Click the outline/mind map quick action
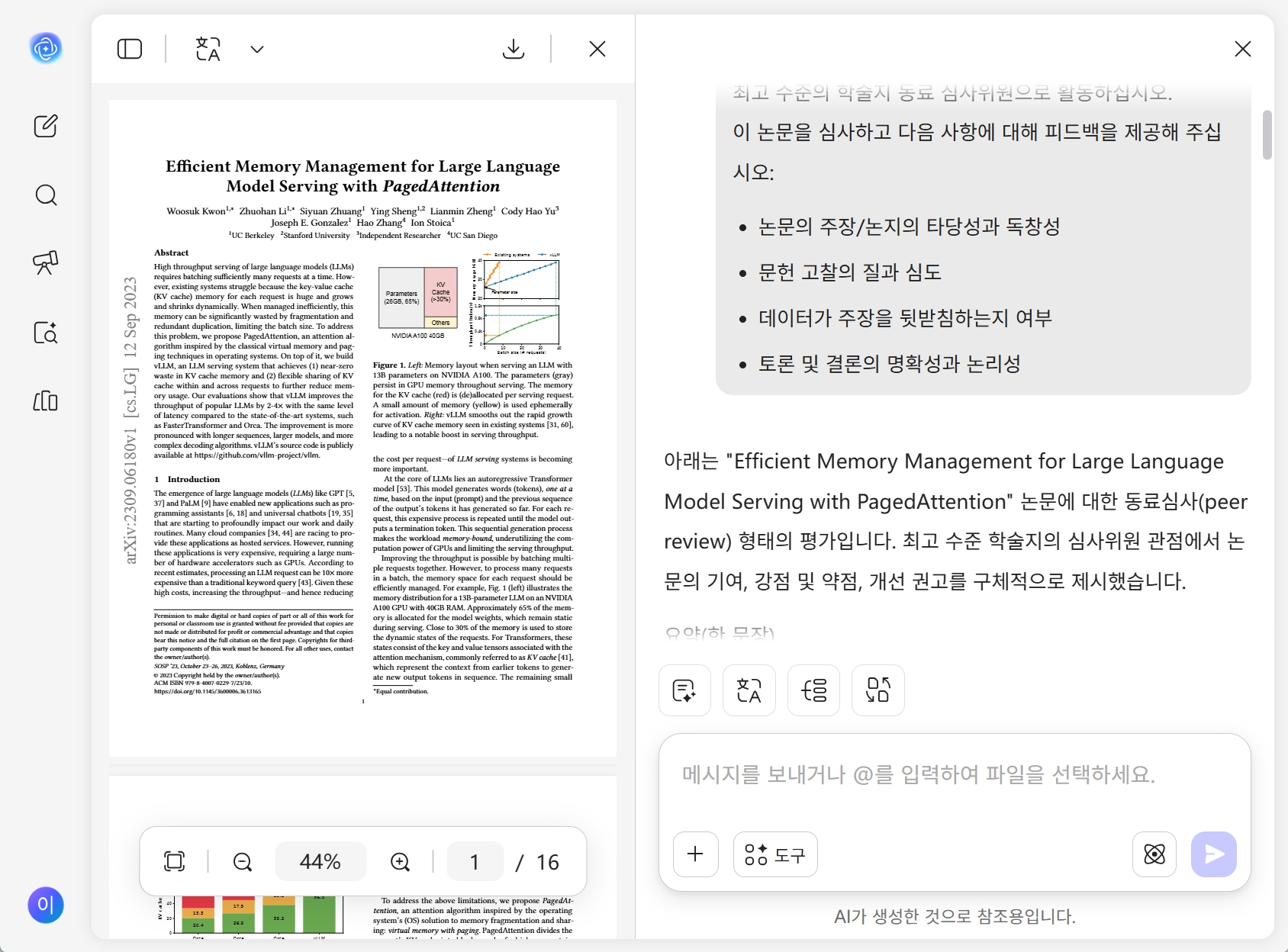This screenshot has width=1288, height=952. click(813, 690)
